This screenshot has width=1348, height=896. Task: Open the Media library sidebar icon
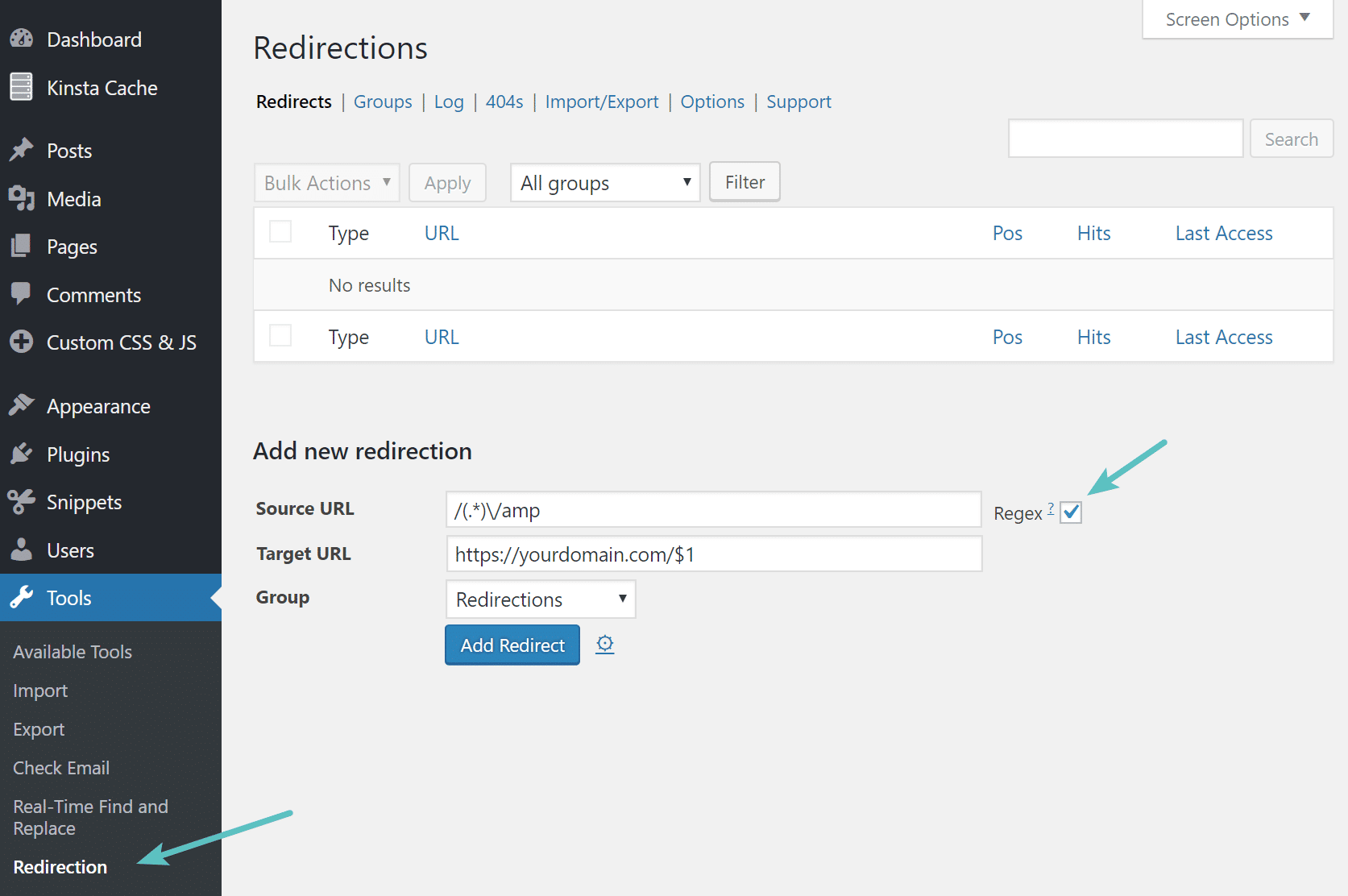point(22,198)
